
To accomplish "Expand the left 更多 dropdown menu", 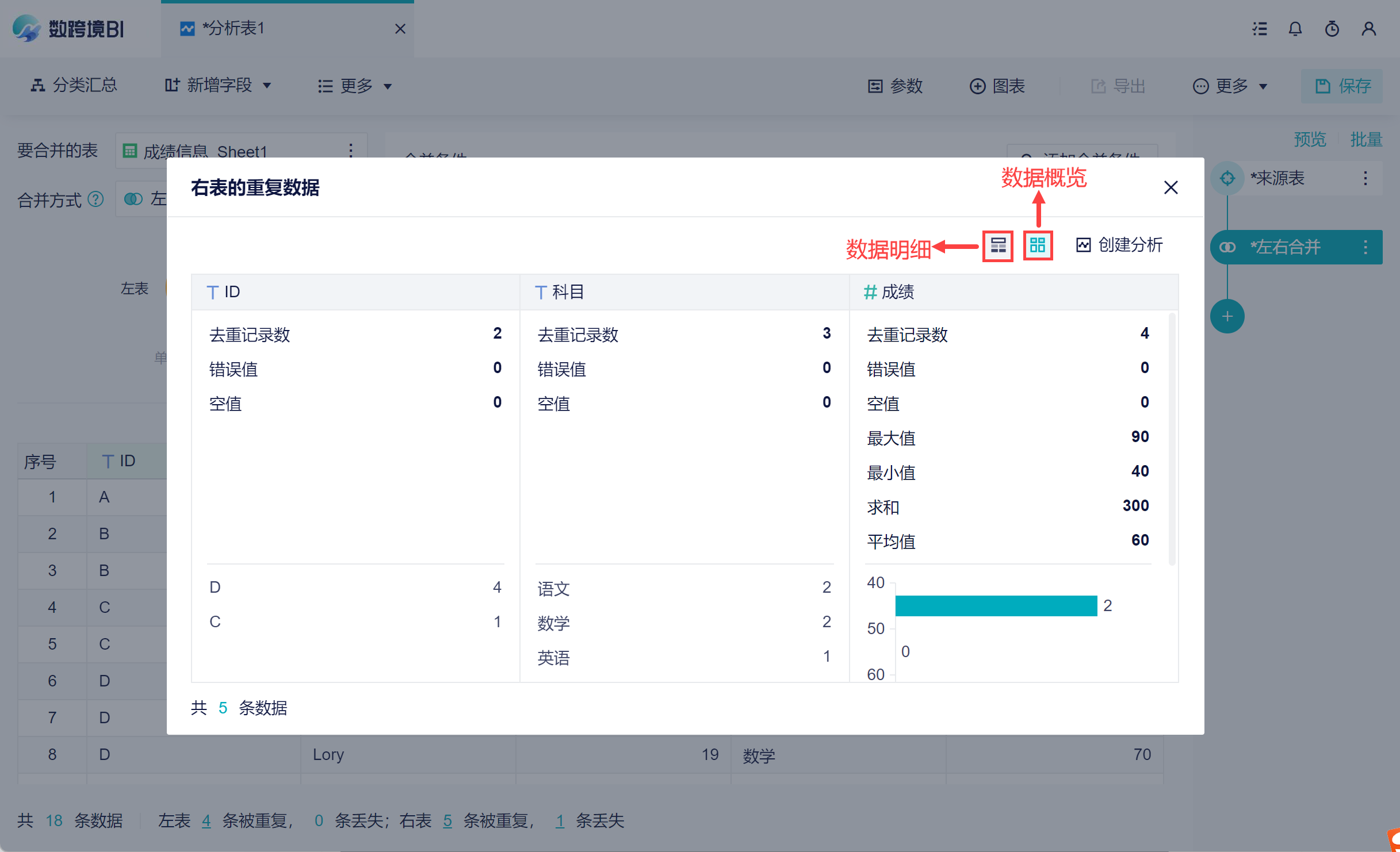I will 355,86.
